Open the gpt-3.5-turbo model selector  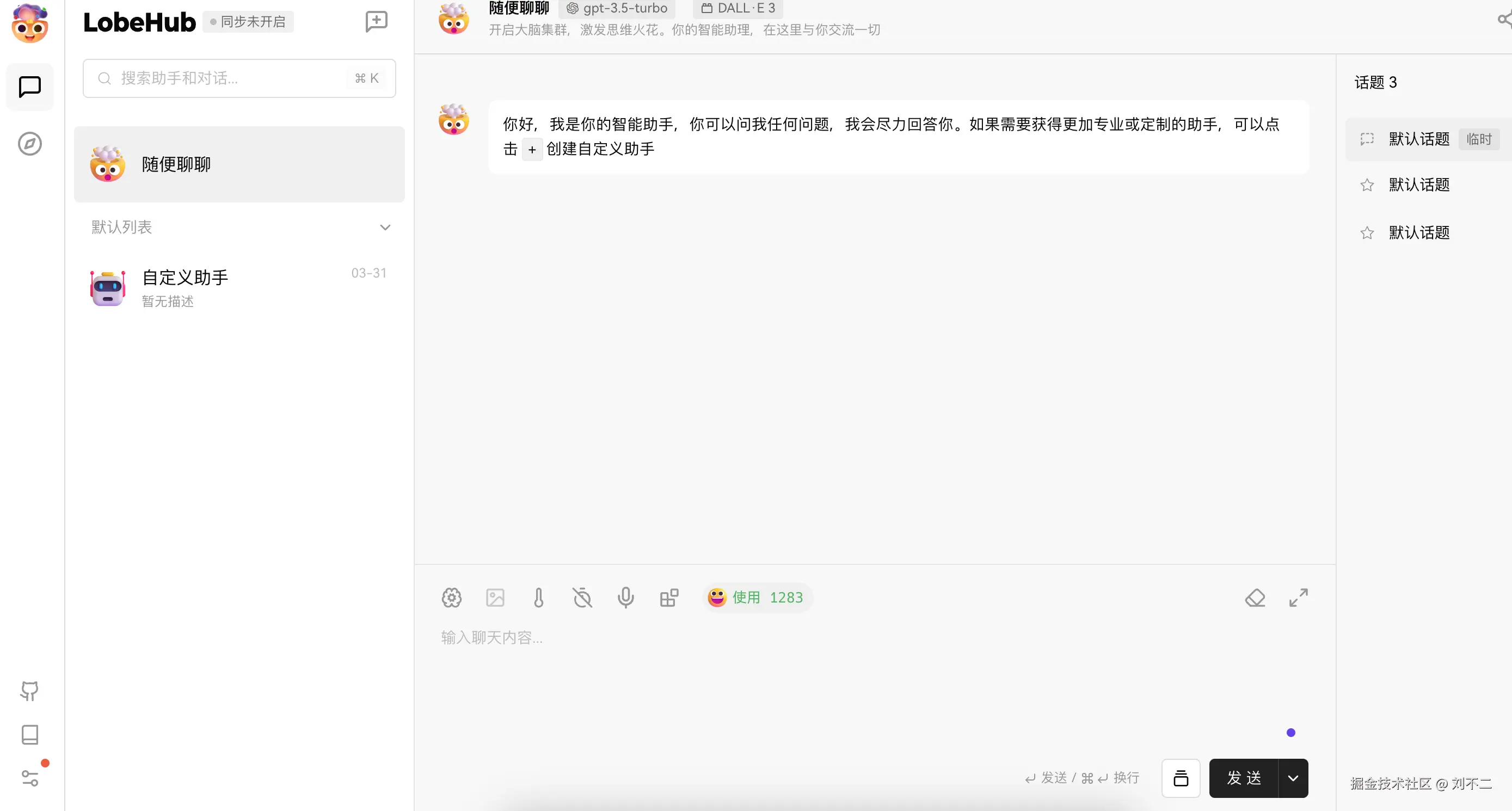[617, 8]
